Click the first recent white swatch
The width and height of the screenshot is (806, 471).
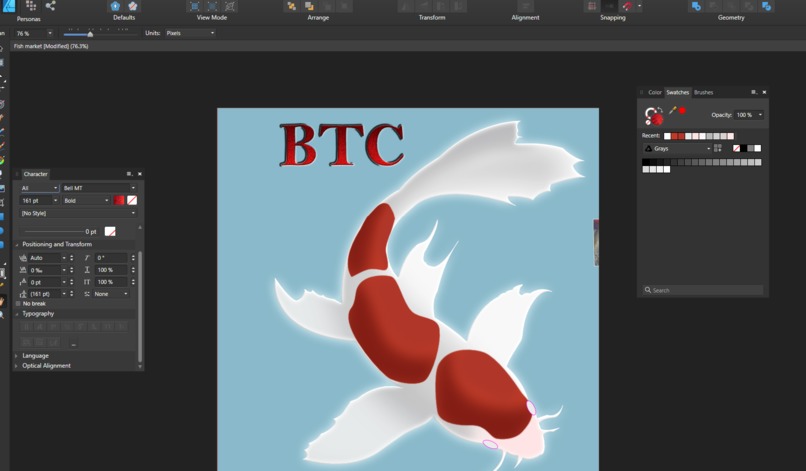pos(667,136)
